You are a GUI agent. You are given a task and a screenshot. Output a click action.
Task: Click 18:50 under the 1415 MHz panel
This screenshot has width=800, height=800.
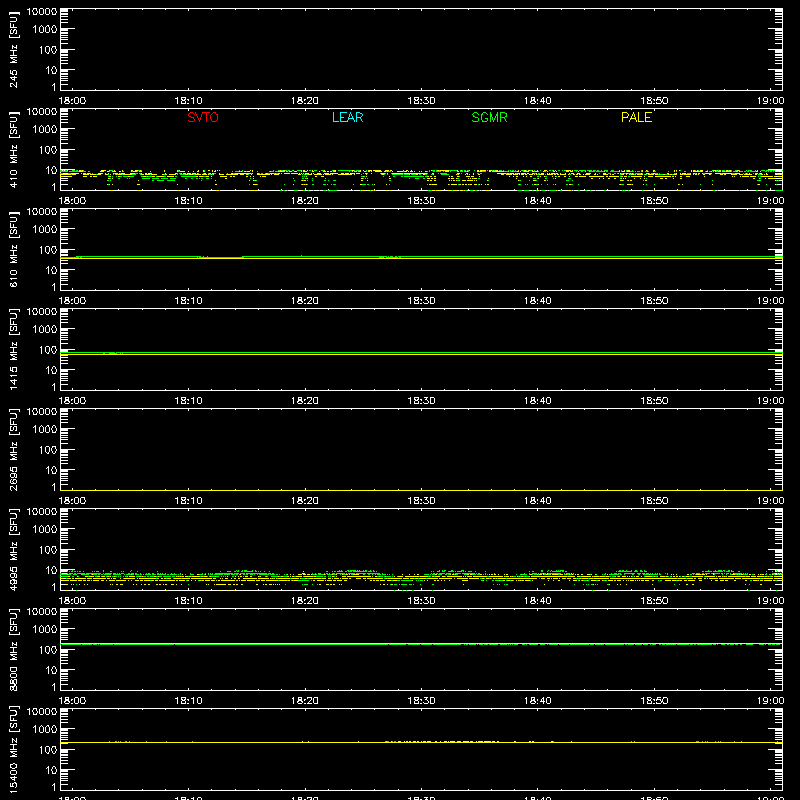pyautogui.click(x=655, y=401)
